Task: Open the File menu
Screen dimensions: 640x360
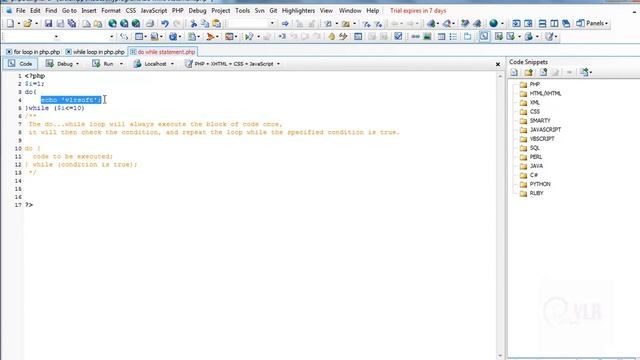Action: click(x=20, y=11)
